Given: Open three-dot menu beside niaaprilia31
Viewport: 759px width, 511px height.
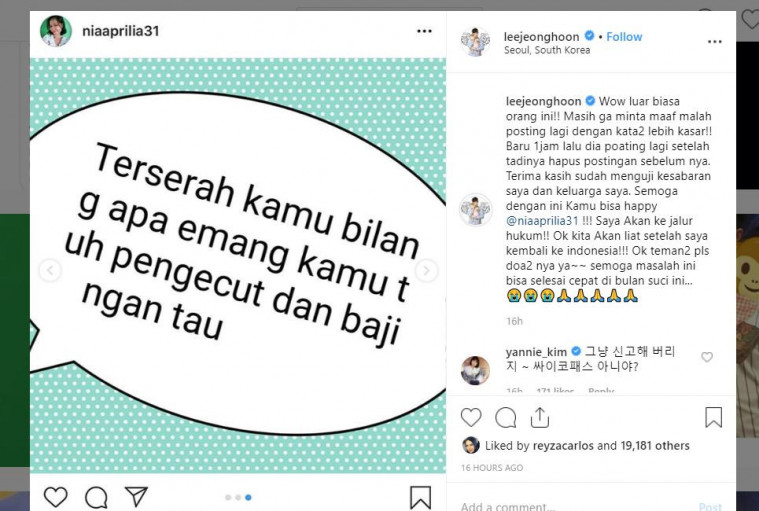Looking at the screenshot, I should 424,31.
